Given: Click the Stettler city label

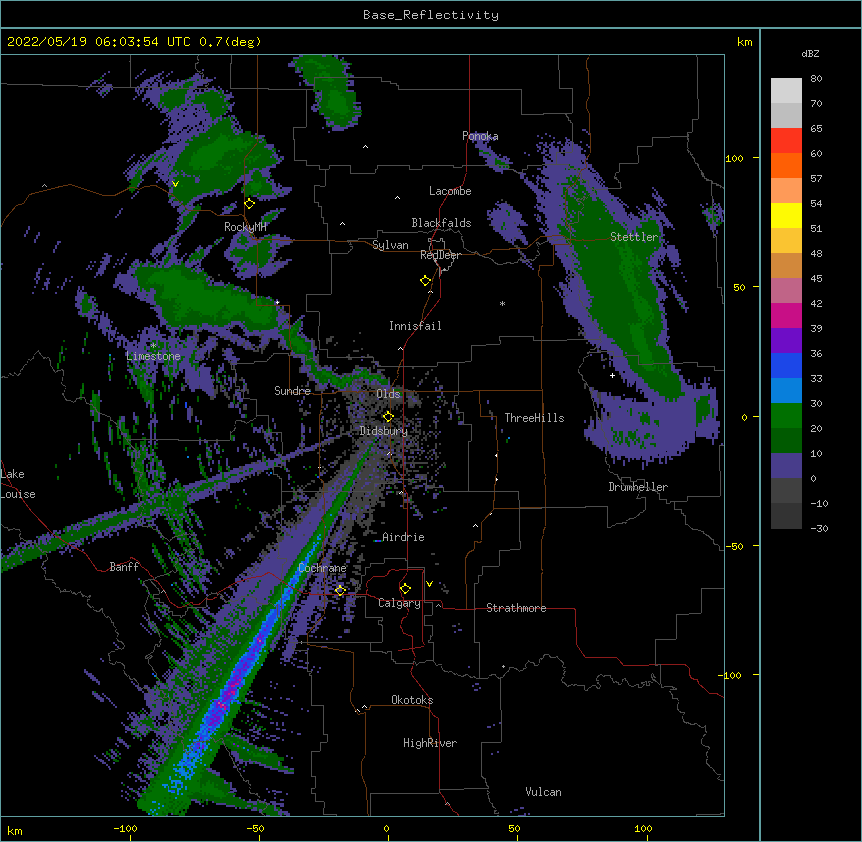Looking at the screenshot, I should pyautogui.click(x=634, y=237).
